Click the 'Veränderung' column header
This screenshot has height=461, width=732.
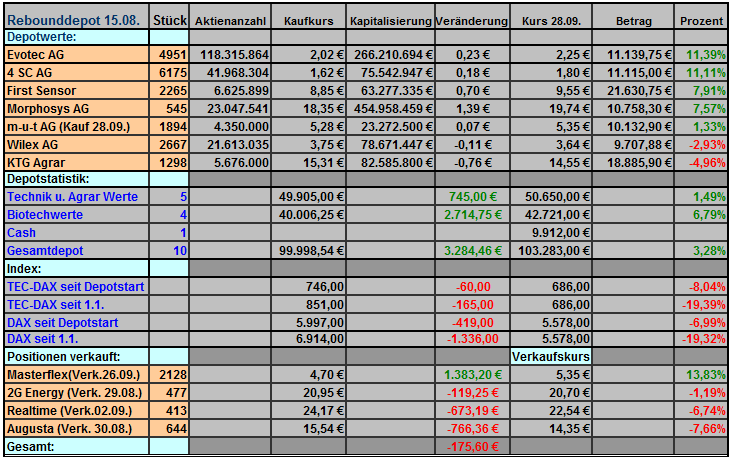click(x=472, y=21)
